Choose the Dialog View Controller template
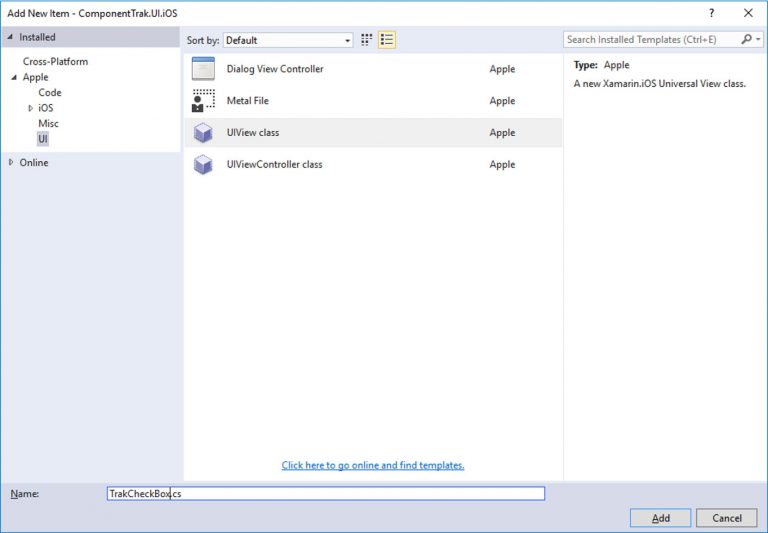 click(x=373, y=69)
